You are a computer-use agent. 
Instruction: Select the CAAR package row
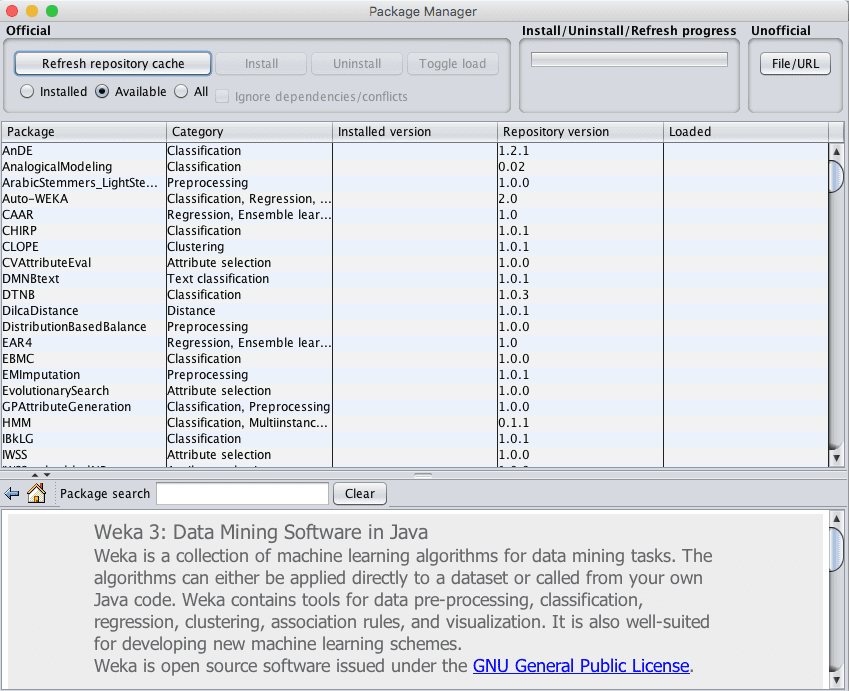click(x=415, y=214)
